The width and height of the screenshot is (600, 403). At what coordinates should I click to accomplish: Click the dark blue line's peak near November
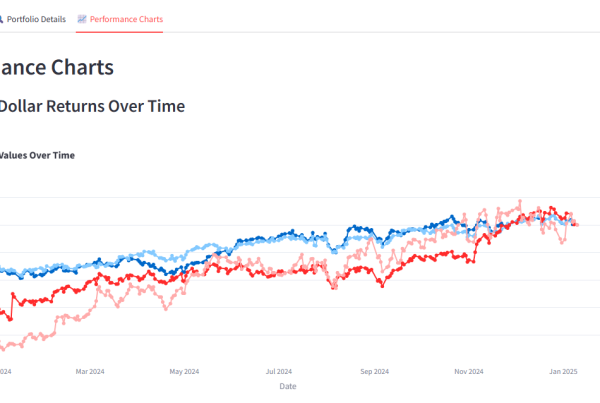pos(453,217)
